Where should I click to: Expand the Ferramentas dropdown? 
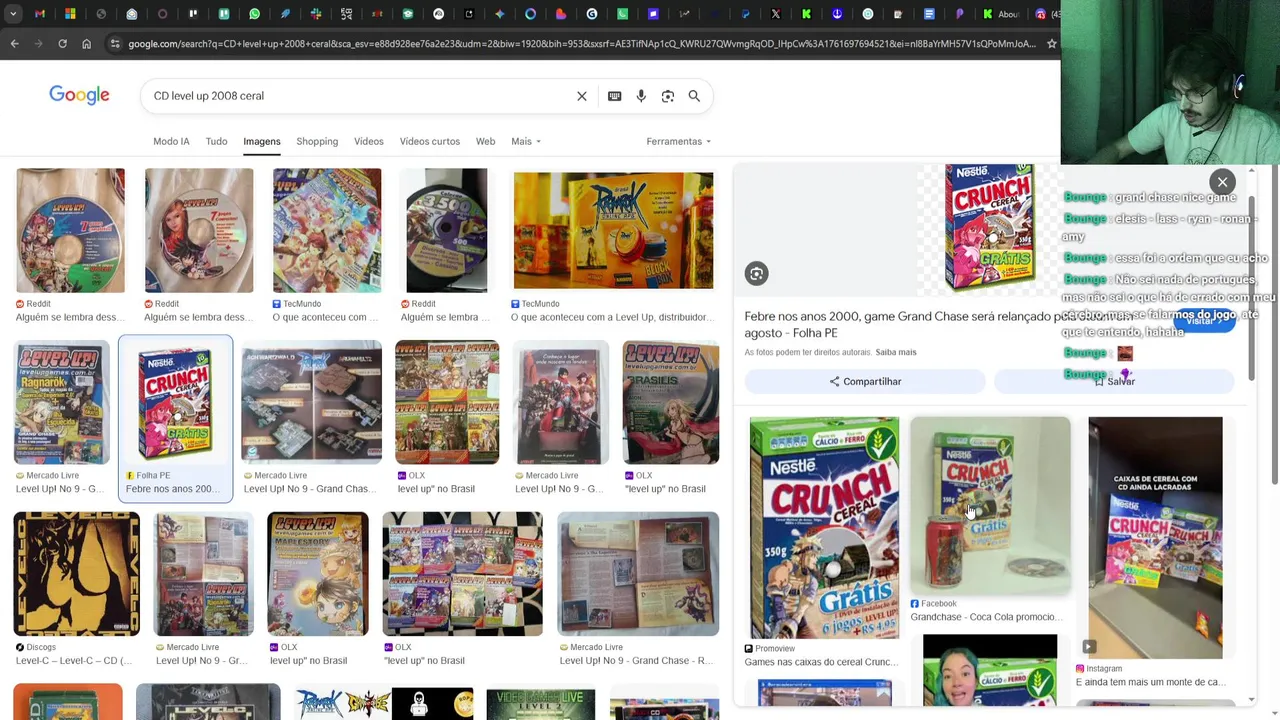[x=679, y=141]
